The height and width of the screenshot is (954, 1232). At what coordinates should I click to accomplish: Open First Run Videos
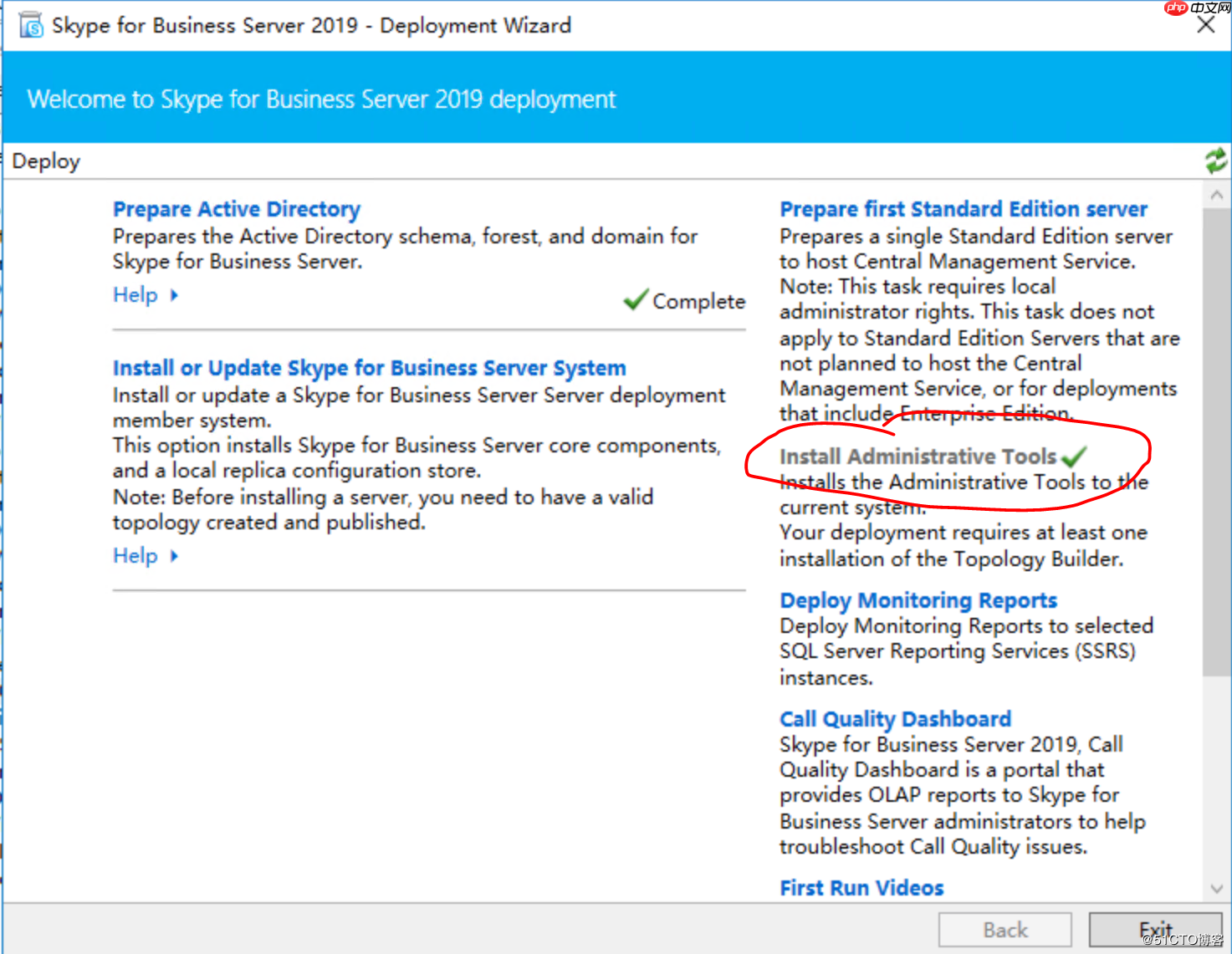(861, 887)
